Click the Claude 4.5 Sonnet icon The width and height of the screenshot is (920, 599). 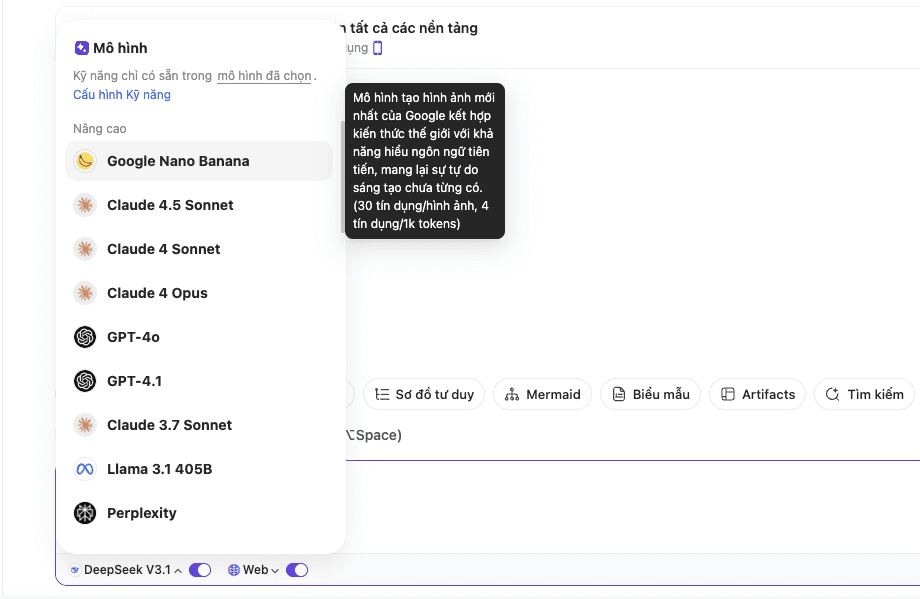[85, 205]
